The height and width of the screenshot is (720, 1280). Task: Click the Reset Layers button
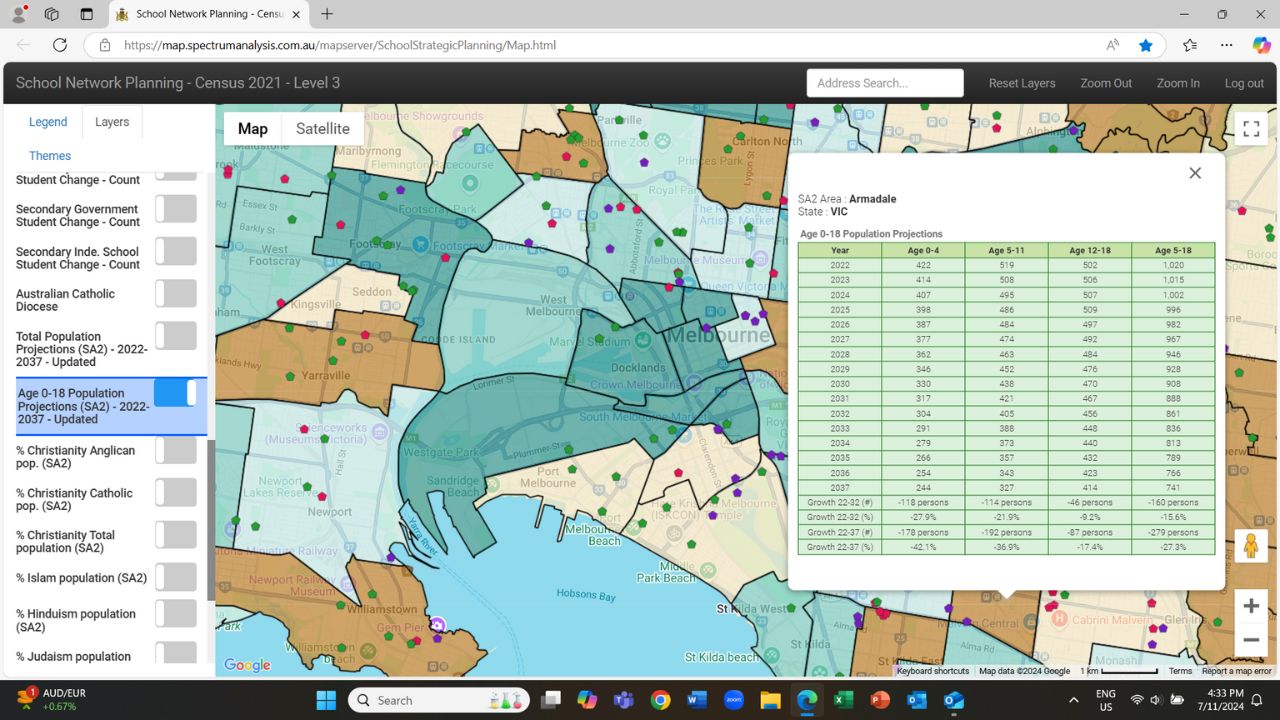tap(1022, 83)
